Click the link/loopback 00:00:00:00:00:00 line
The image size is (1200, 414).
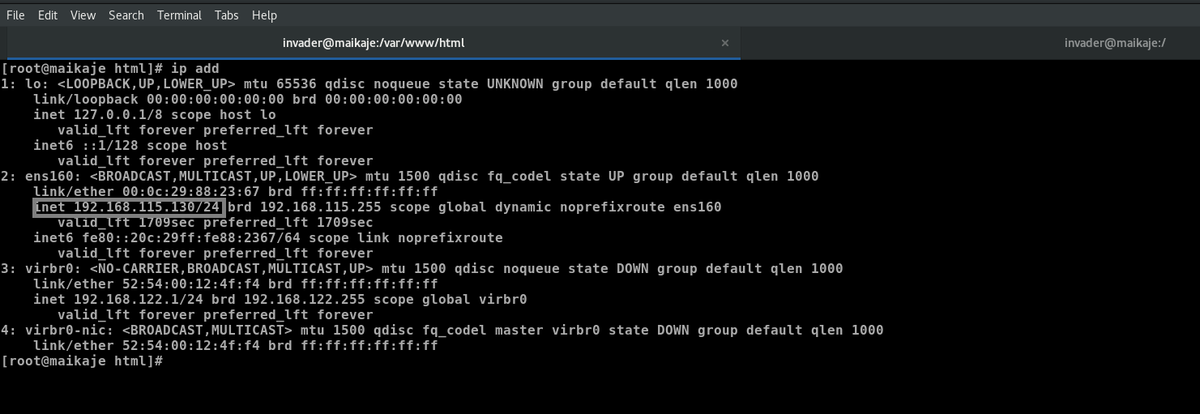pyautogui.click(x=248, y=99)
